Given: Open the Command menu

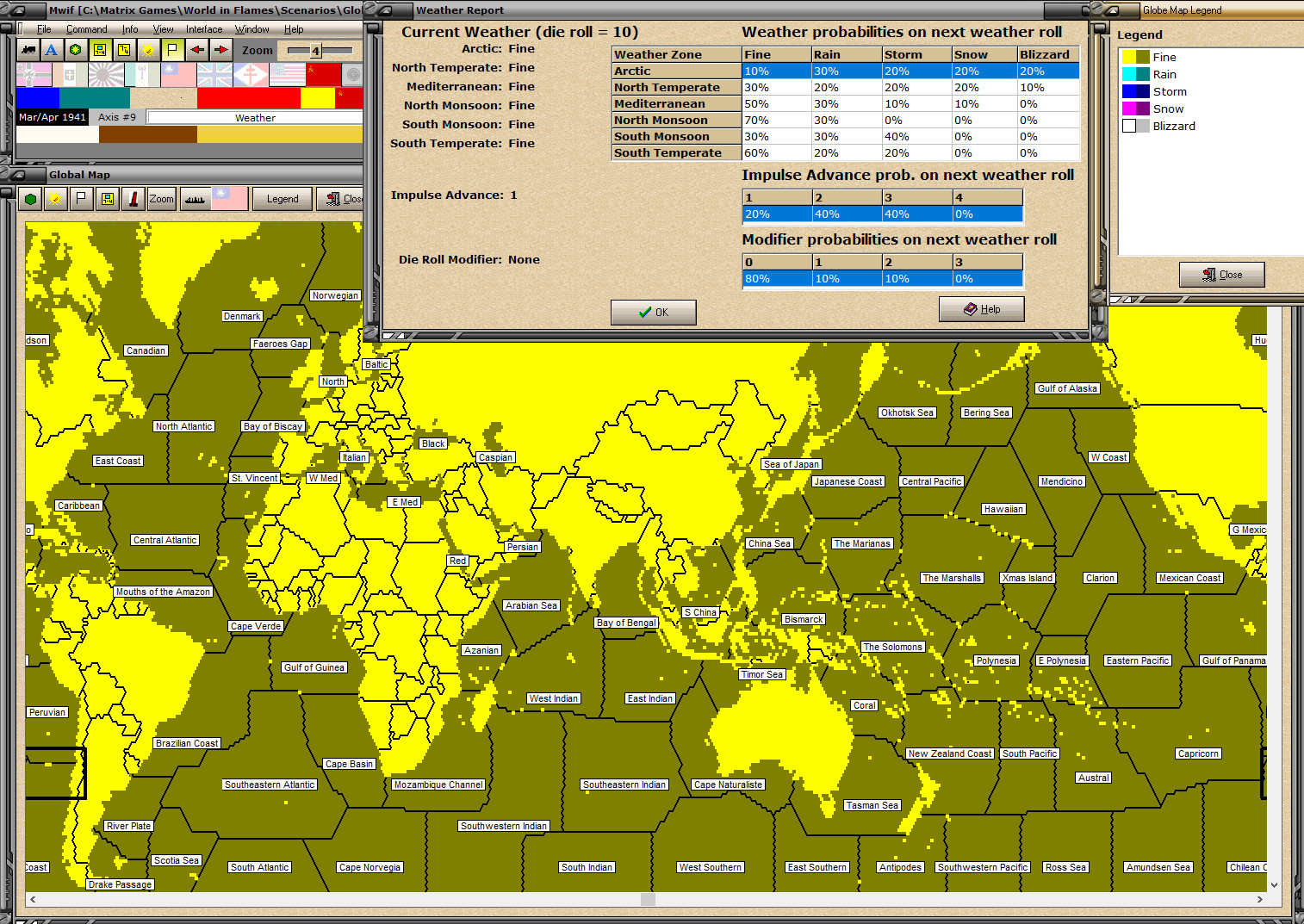Looking at the screenshot, I should tap(87, 29).
